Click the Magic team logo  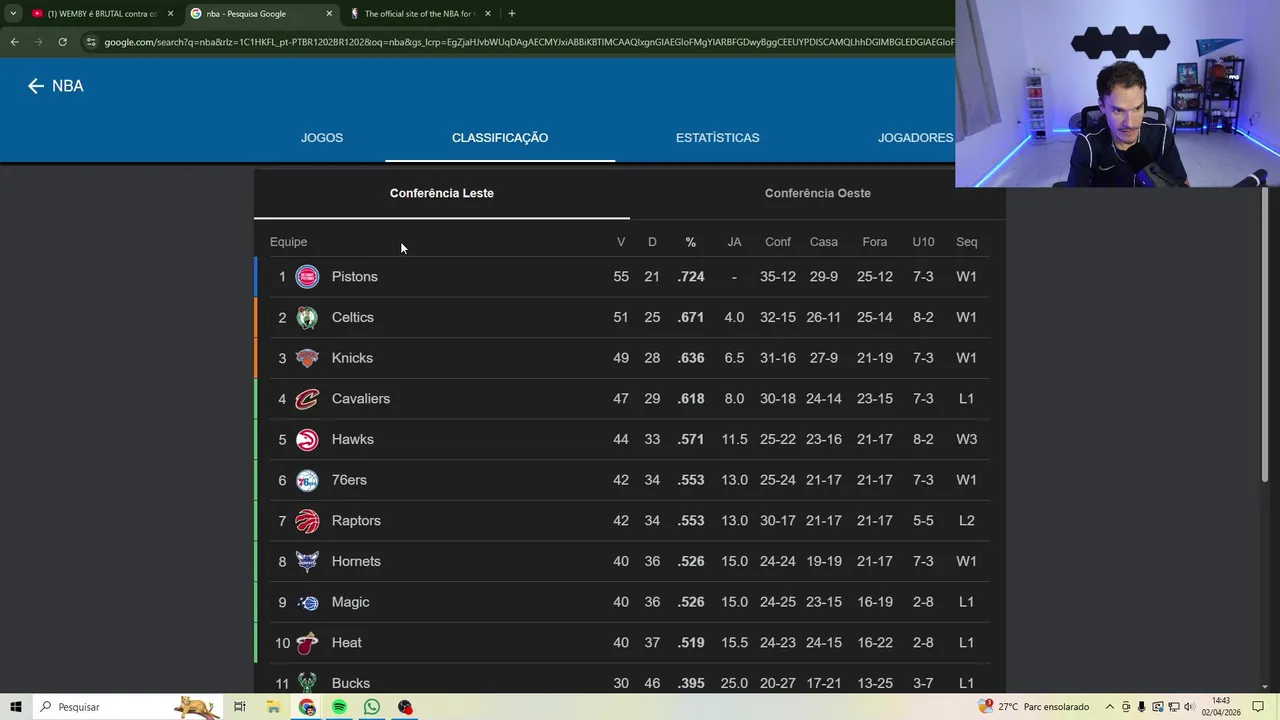tap(307, 602)
